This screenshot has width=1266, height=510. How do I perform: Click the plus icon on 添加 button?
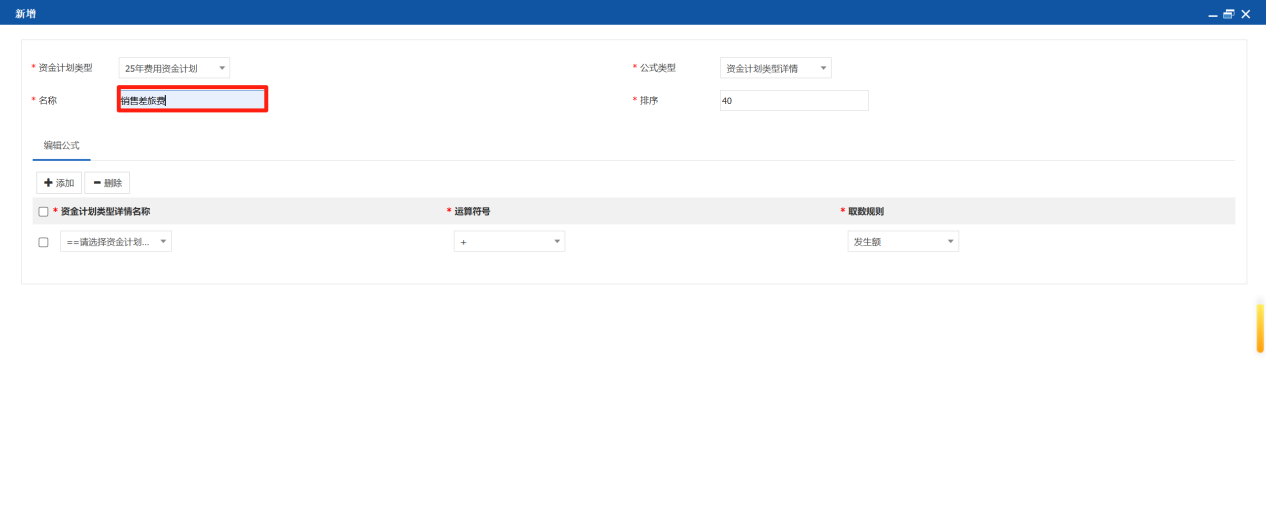coord(48,183)
